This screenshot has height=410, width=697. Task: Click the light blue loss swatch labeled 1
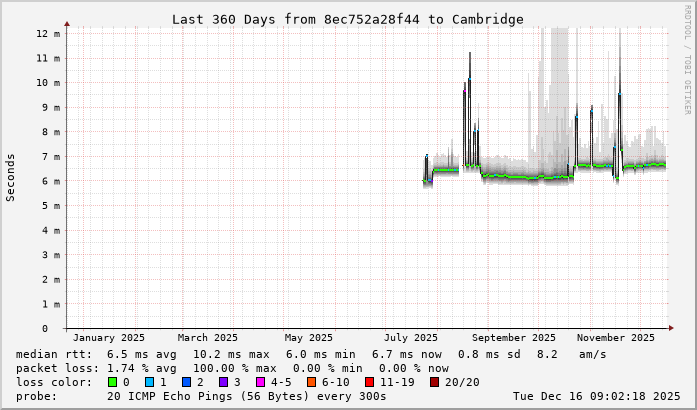[x=150, y=382]
